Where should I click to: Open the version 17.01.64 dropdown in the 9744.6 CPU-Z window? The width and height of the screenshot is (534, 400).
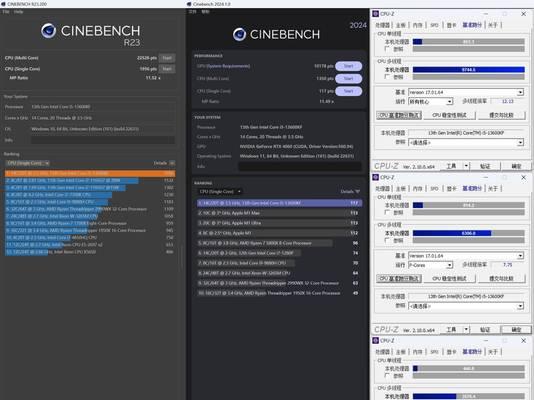(466, 92)
